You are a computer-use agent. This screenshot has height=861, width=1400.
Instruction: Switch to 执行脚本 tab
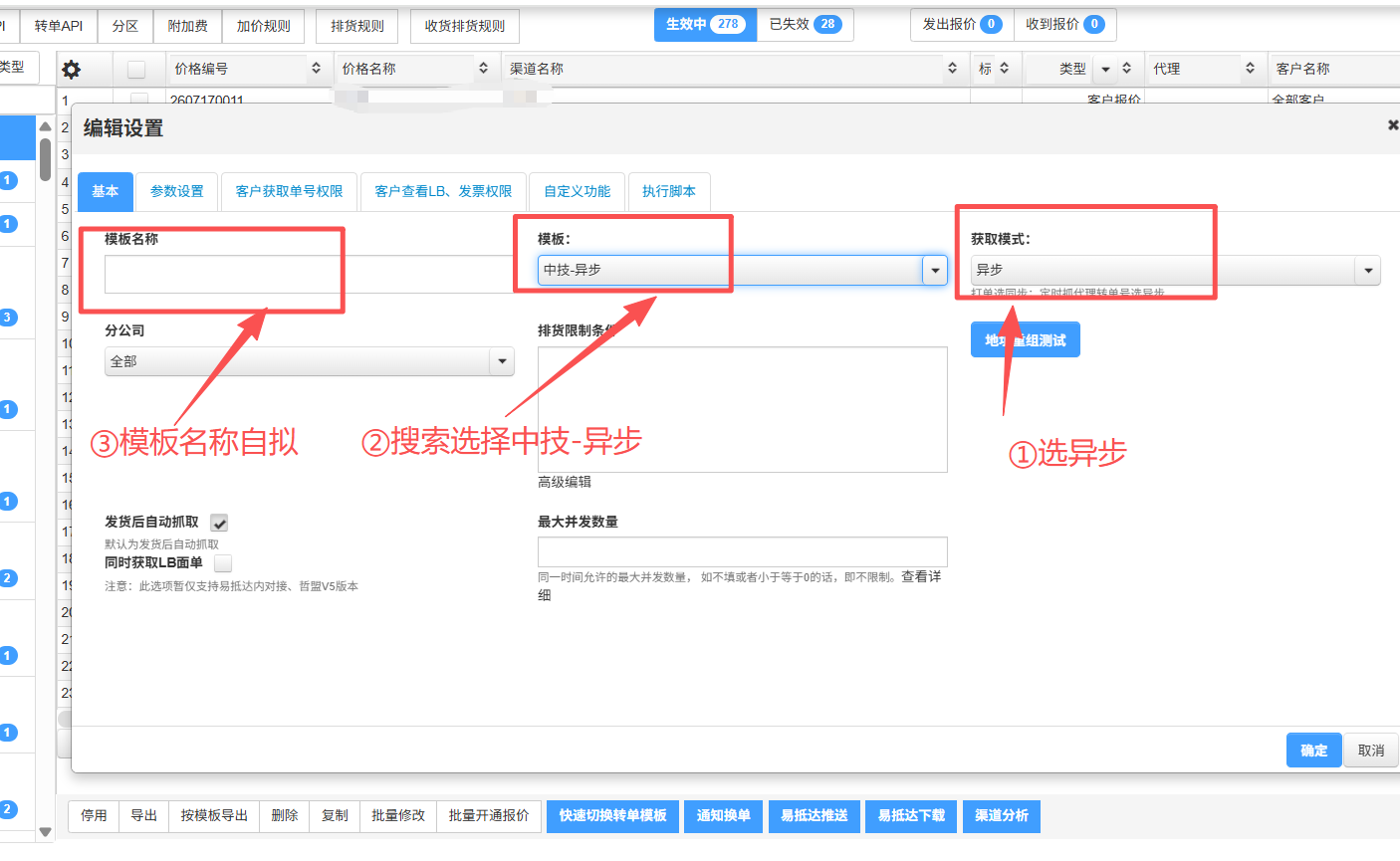point(669,191)
